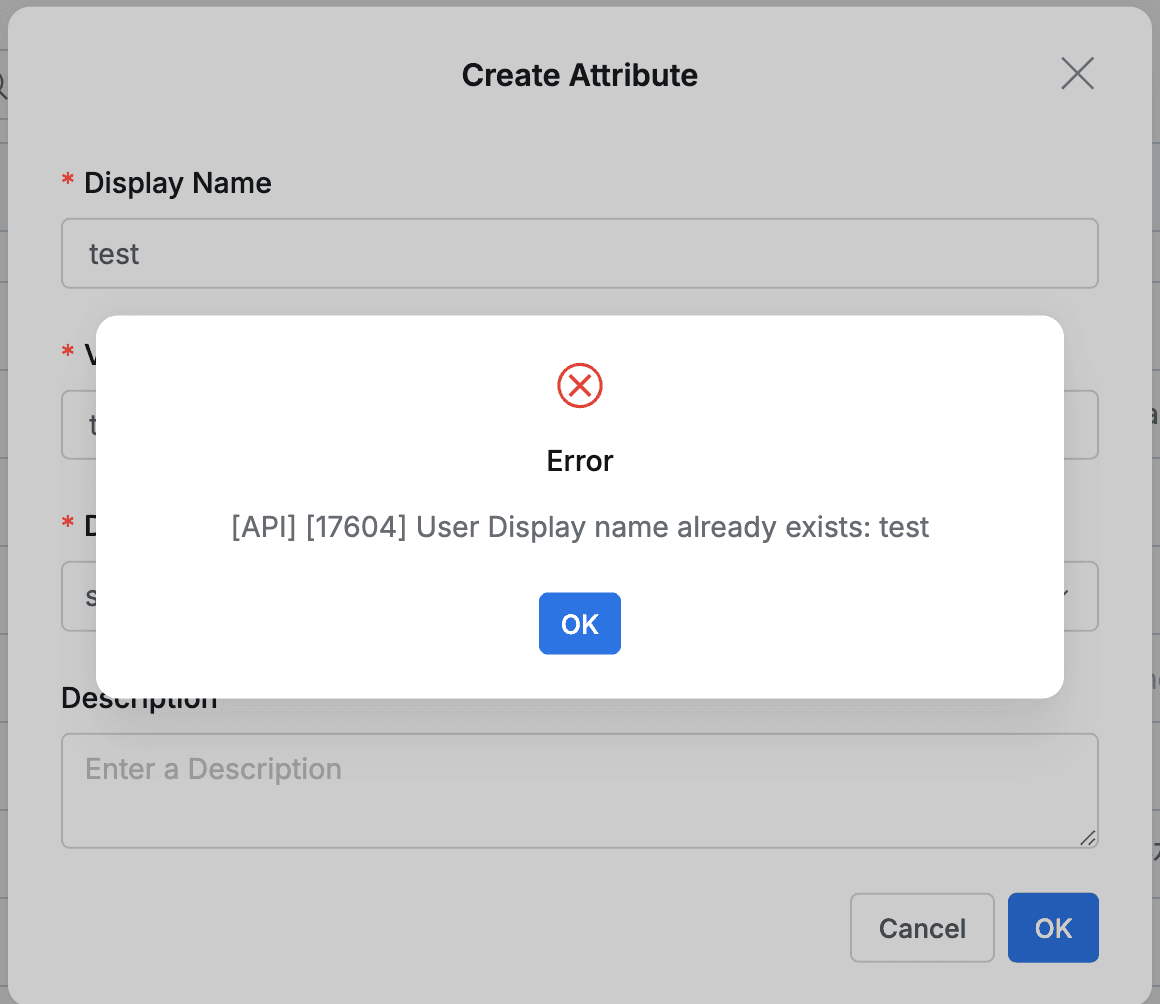Click the Error heading text

point(580,461)
